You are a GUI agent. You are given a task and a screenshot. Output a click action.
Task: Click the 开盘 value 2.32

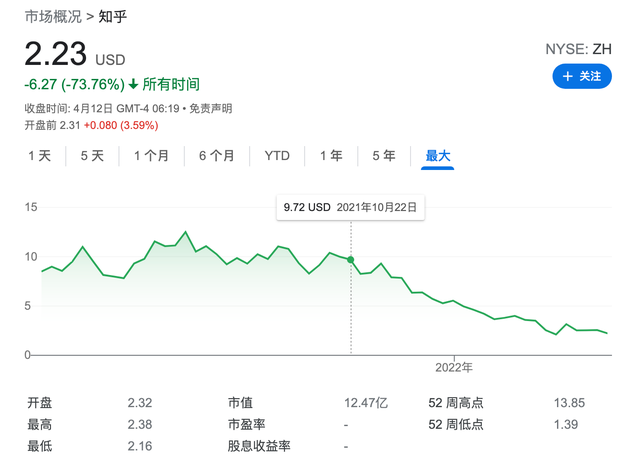coord(140,403)
